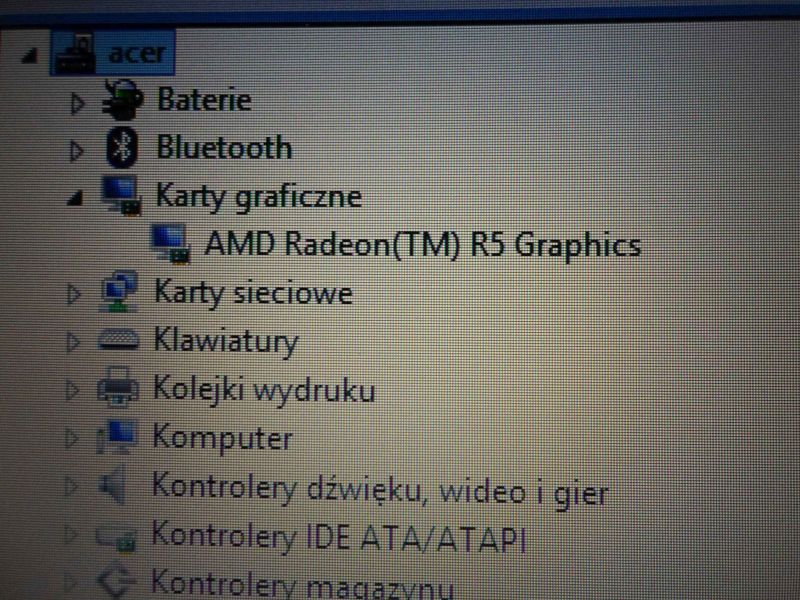Click the sound controllers speaker icon

[x=115, y=488]
